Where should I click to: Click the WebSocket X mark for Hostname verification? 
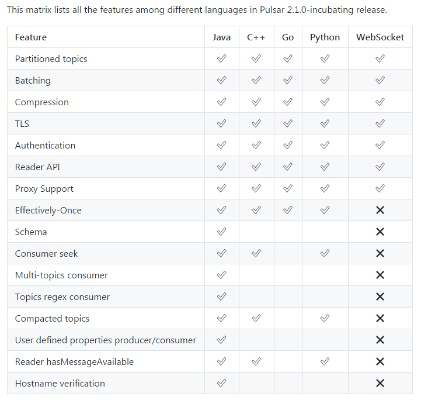380,383
